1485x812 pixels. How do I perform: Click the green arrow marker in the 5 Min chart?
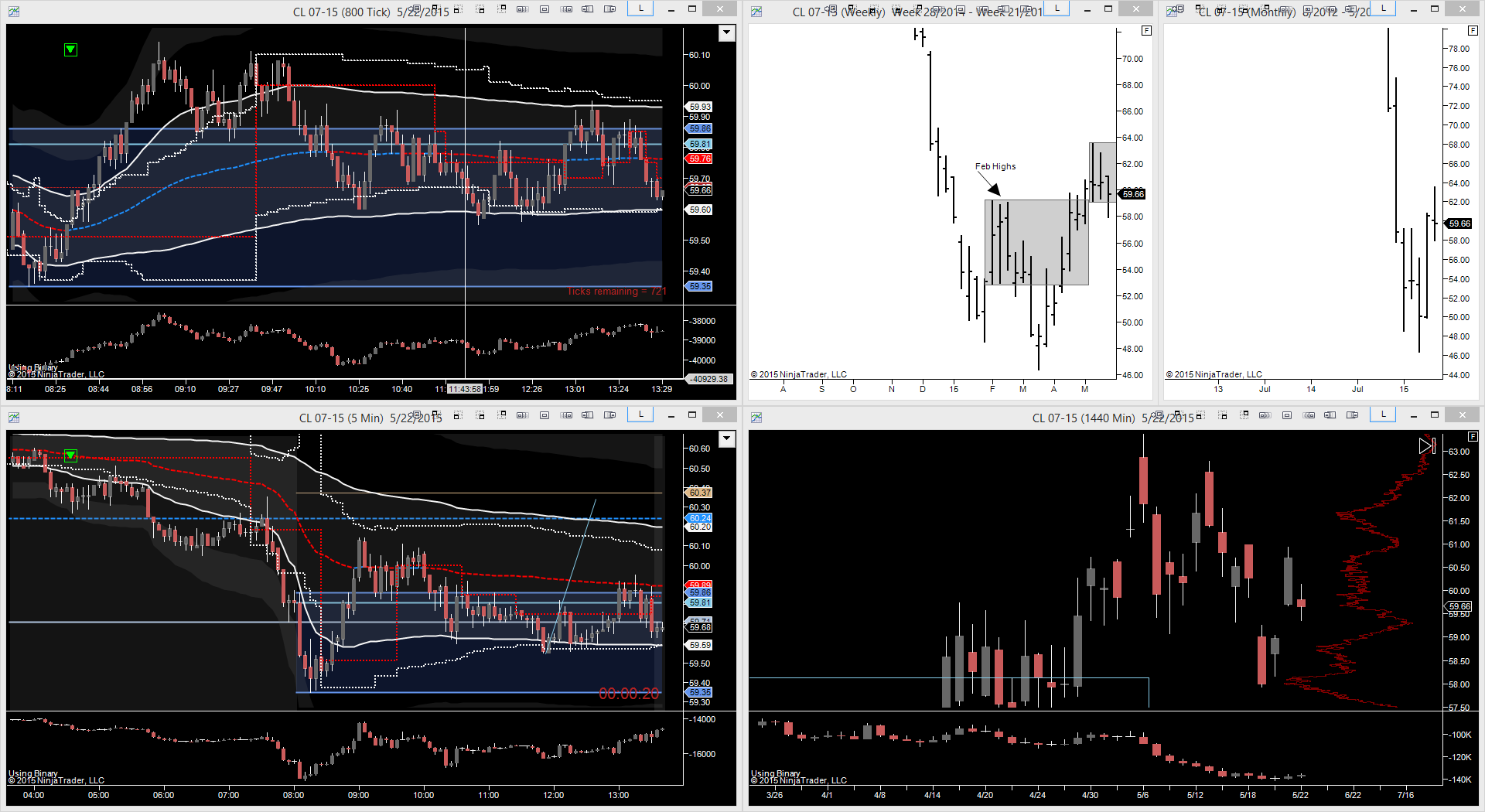click(70, 455)
